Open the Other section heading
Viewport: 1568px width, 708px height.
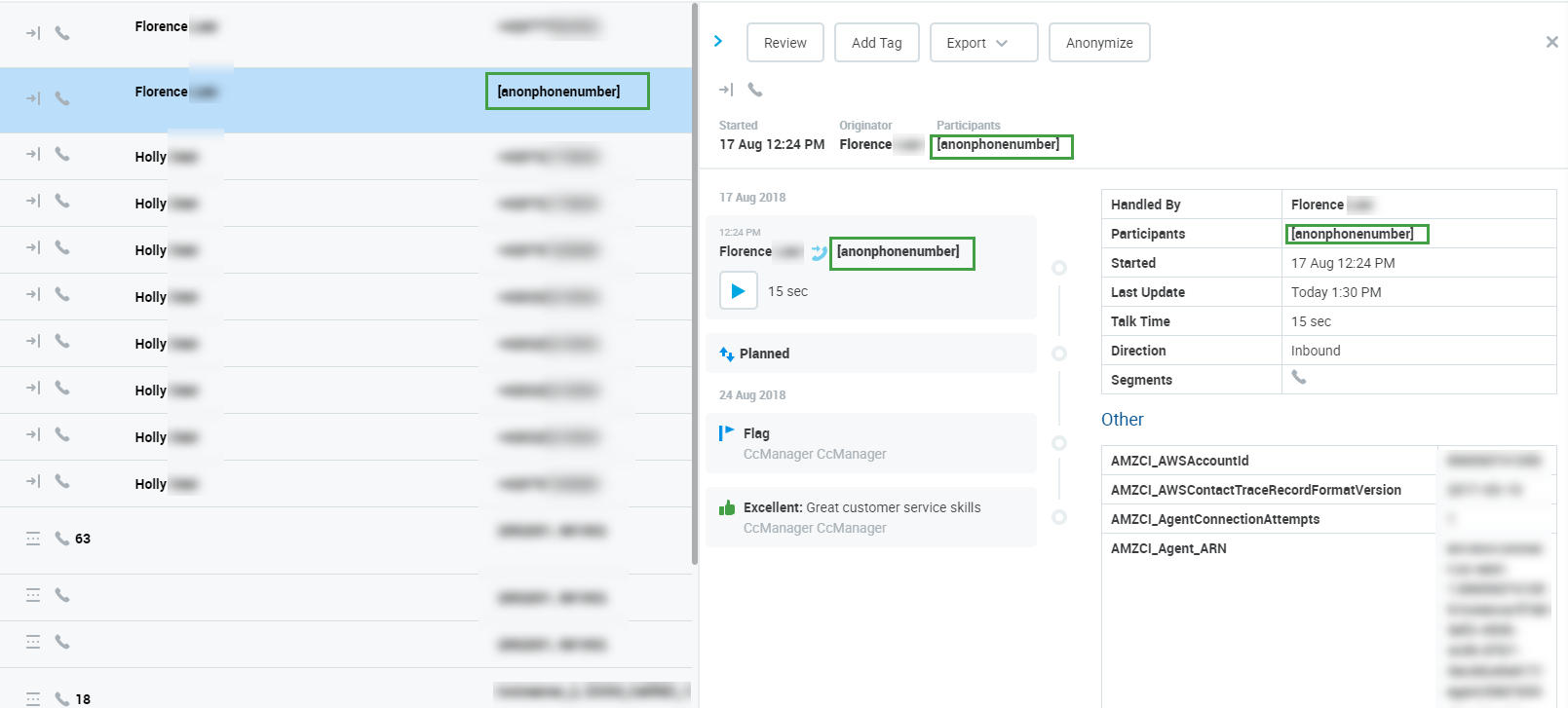(1122, 420)
